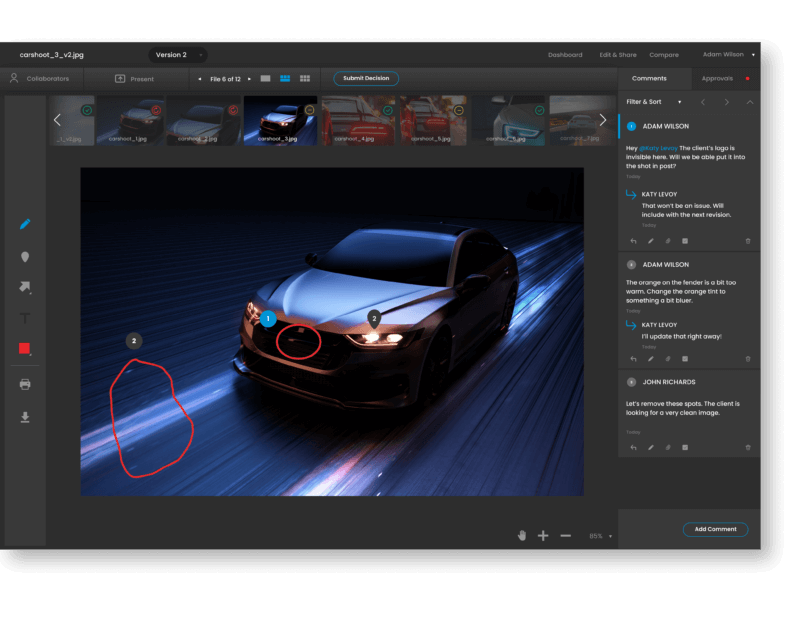Click the Print icon in the sidebar
The image size is (800, 622).
pos(25,383)
